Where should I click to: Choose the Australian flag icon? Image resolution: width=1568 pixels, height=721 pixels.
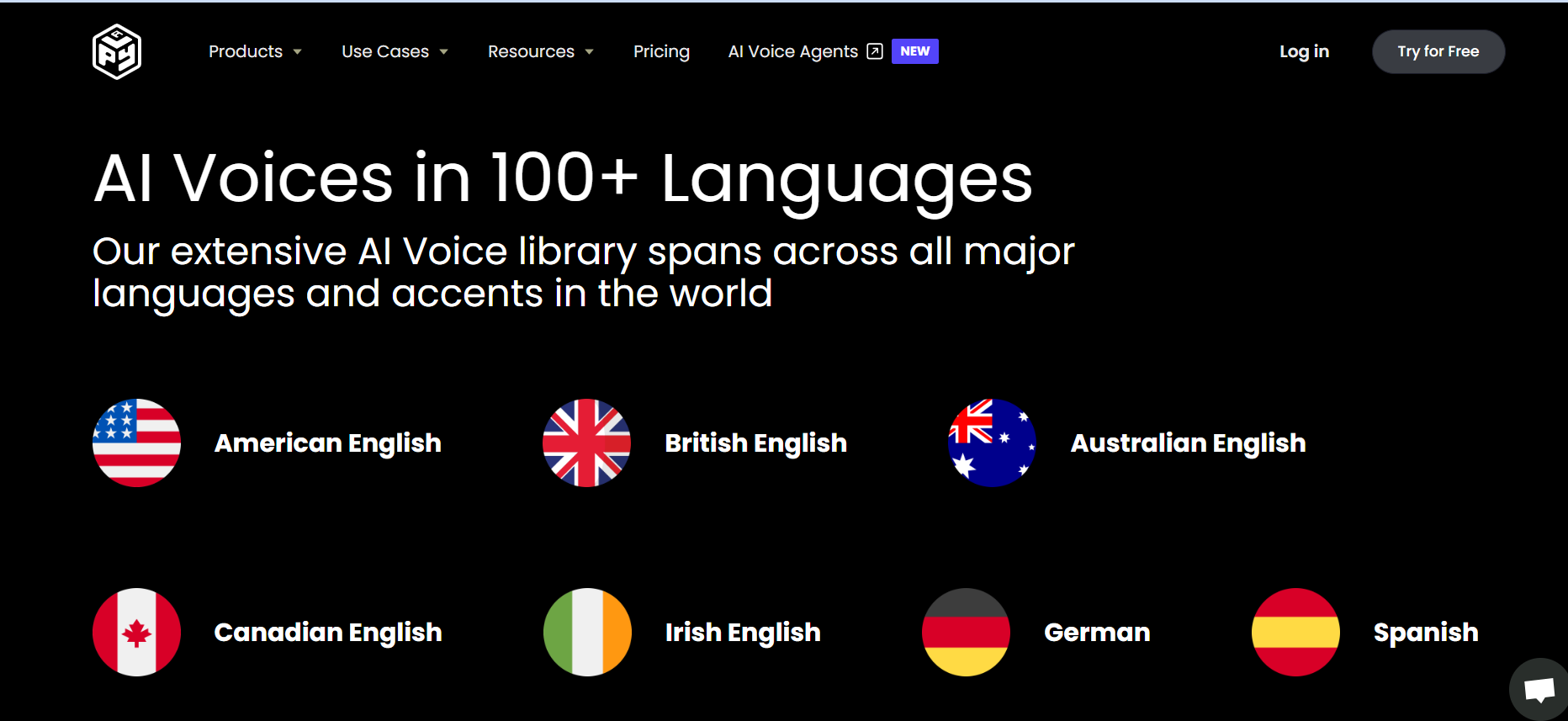992,443
